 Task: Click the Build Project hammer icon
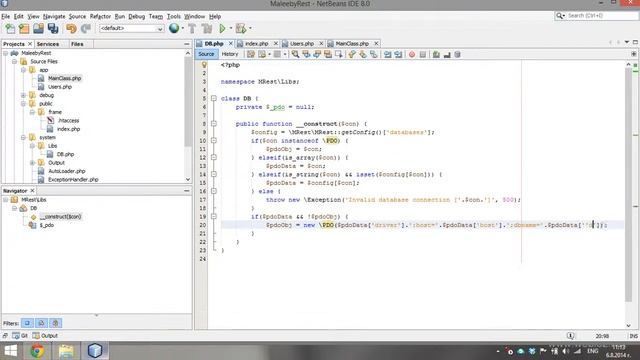(192, 29)
